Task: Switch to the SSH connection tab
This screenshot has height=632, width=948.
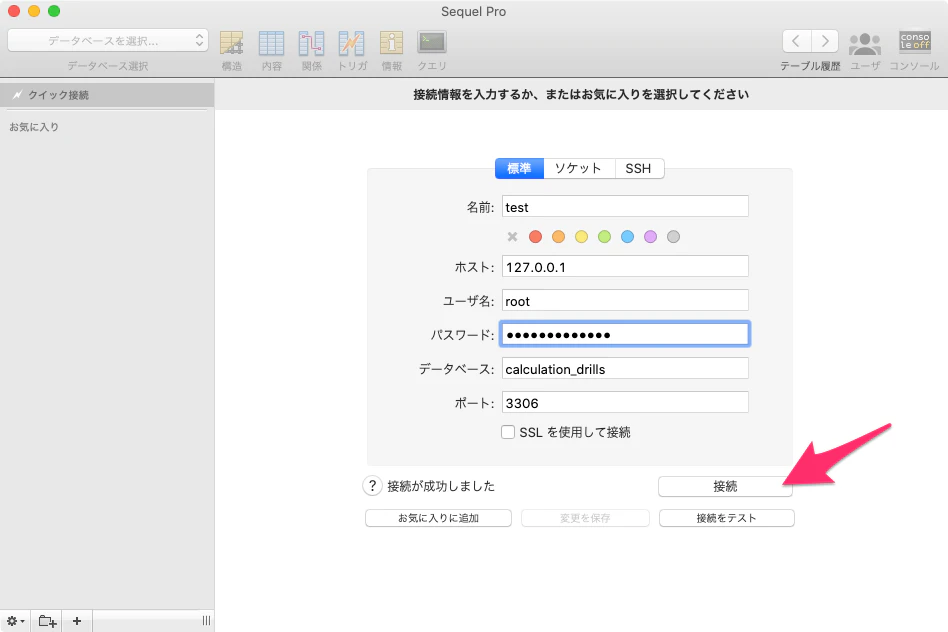Action: (638, 168)
